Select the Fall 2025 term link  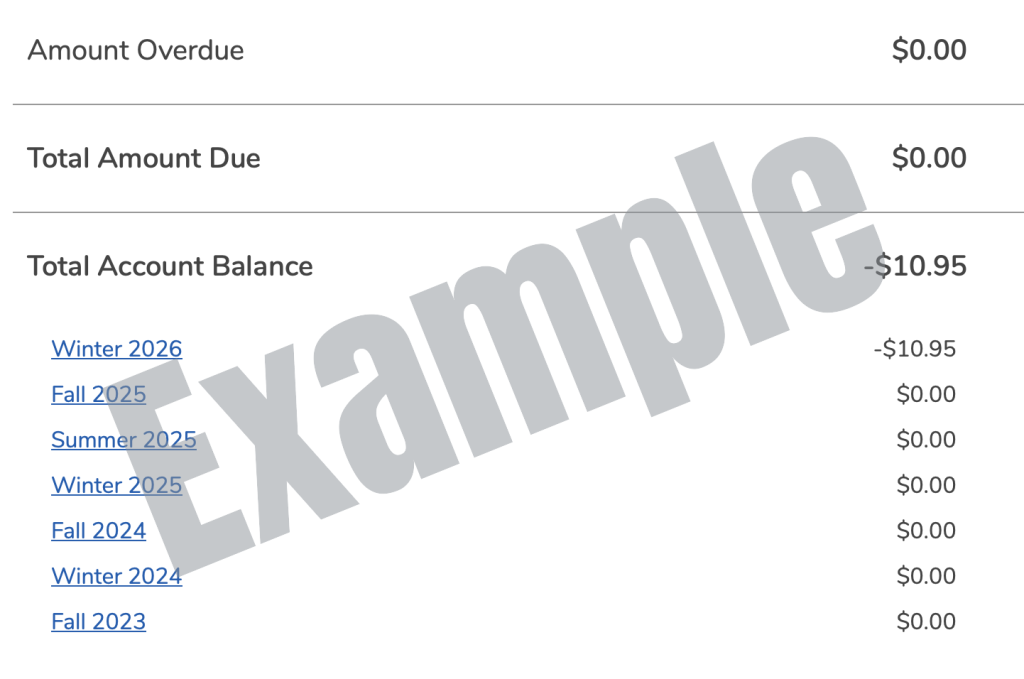[98, 394]
